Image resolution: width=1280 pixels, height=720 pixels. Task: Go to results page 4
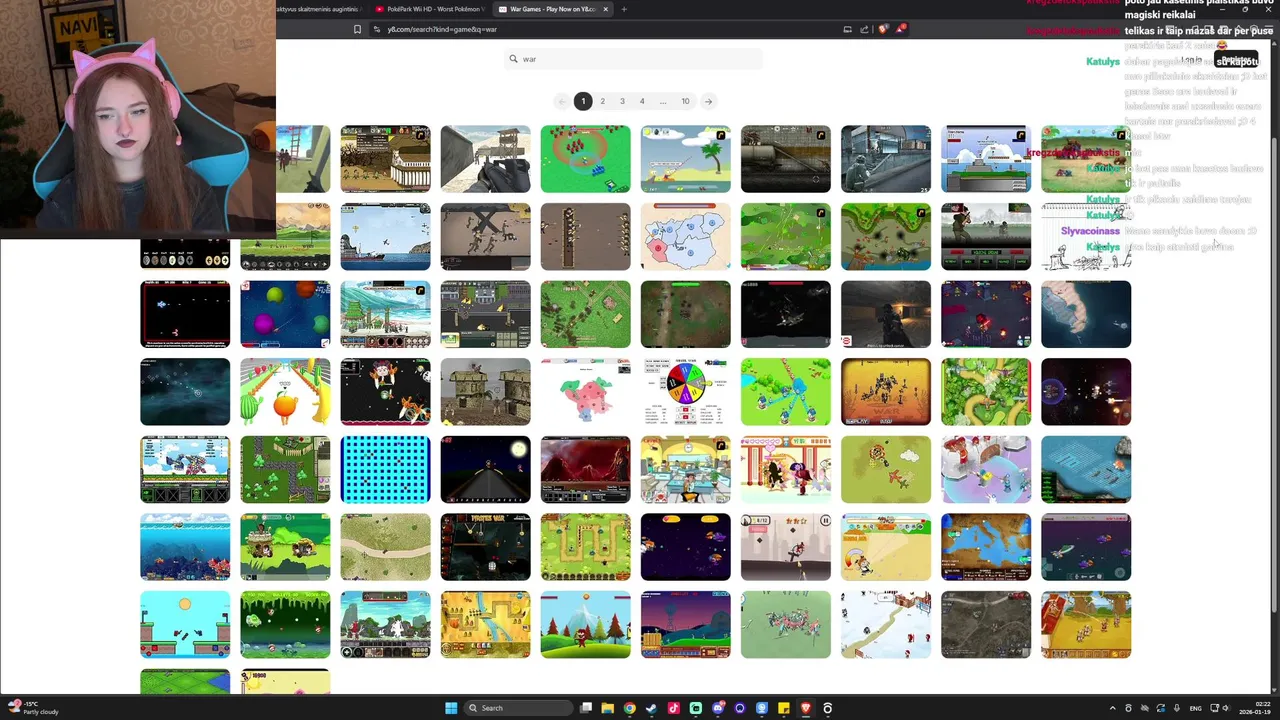coord(642,101)
